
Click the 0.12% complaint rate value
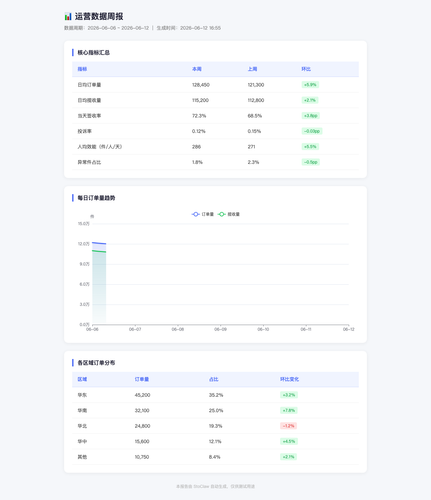click(x=199, y=131)
